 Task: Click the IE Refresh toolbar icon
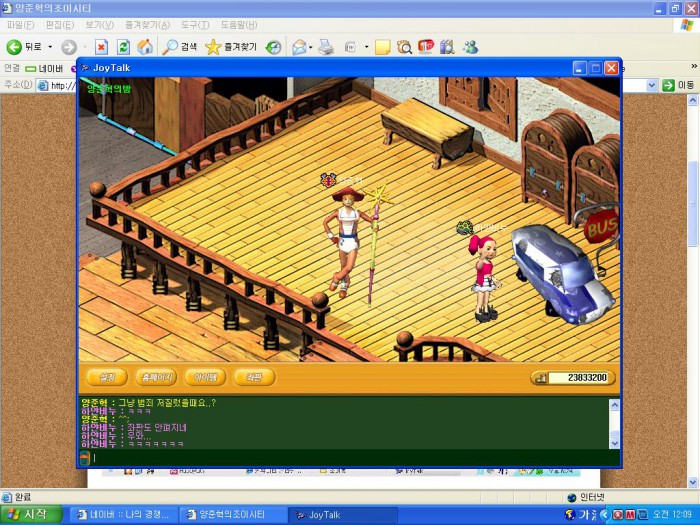(123, 47)
